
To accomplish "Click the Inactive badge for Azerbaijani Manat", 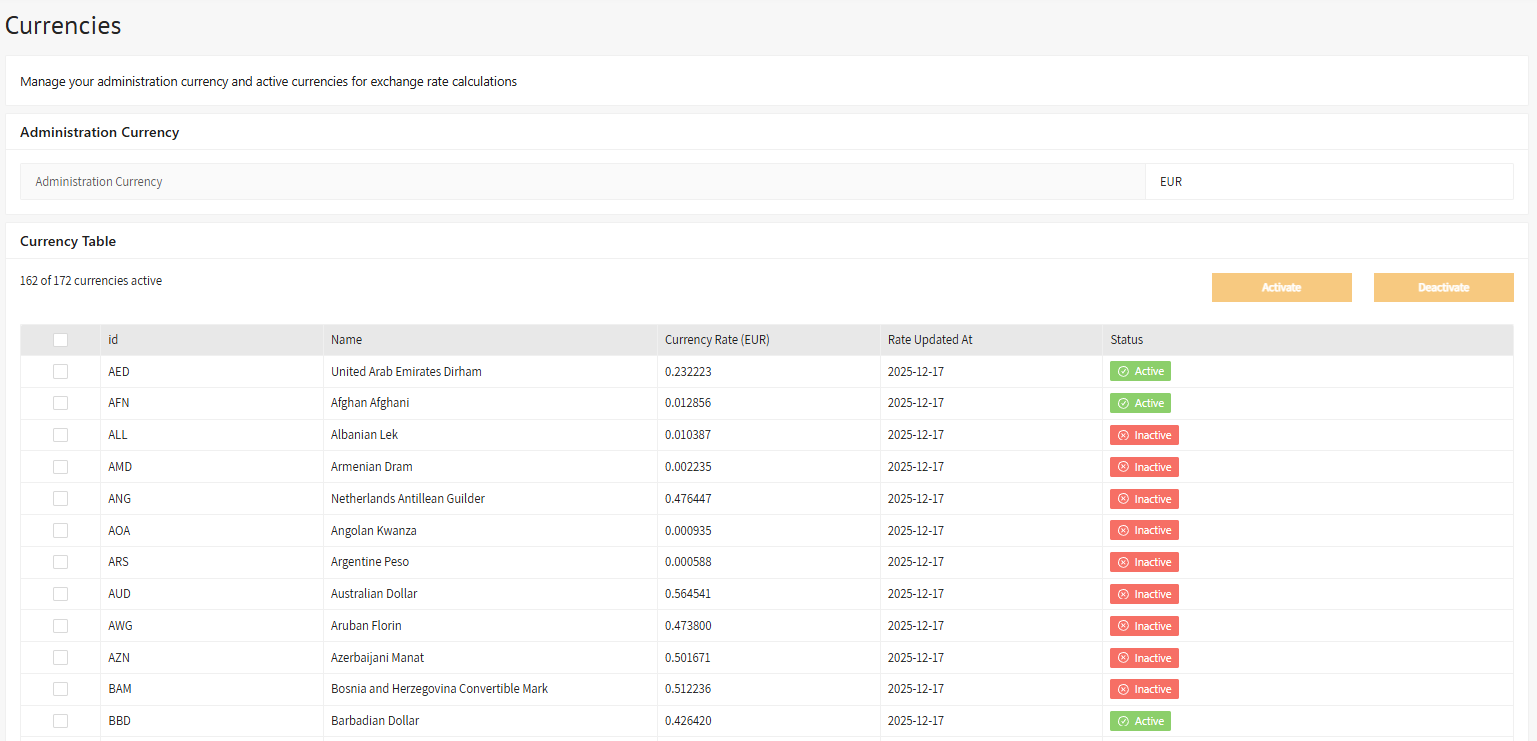I will 1144,658.
